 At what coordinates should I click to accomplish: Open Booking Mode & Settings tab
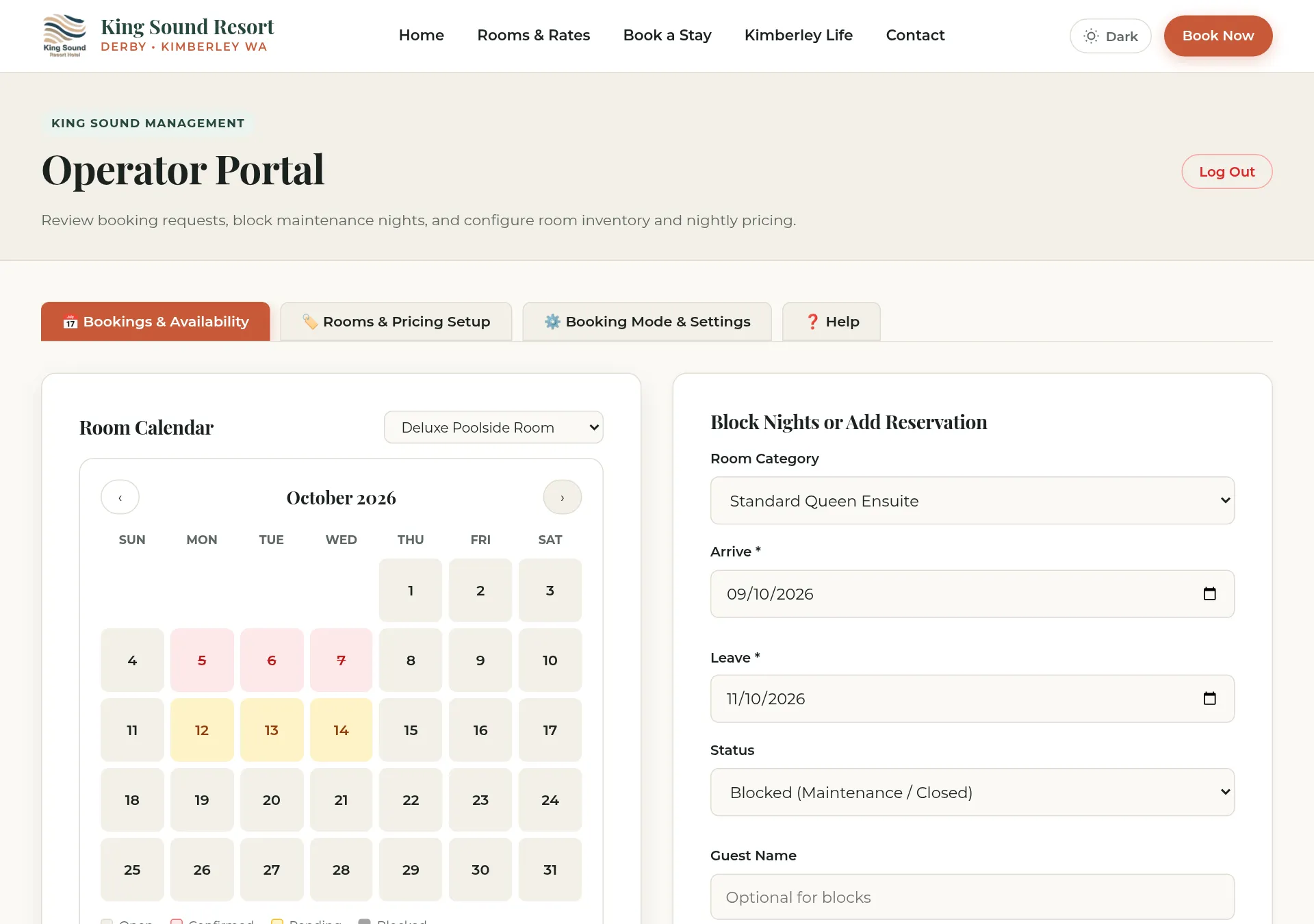click(x=647, y=321)
